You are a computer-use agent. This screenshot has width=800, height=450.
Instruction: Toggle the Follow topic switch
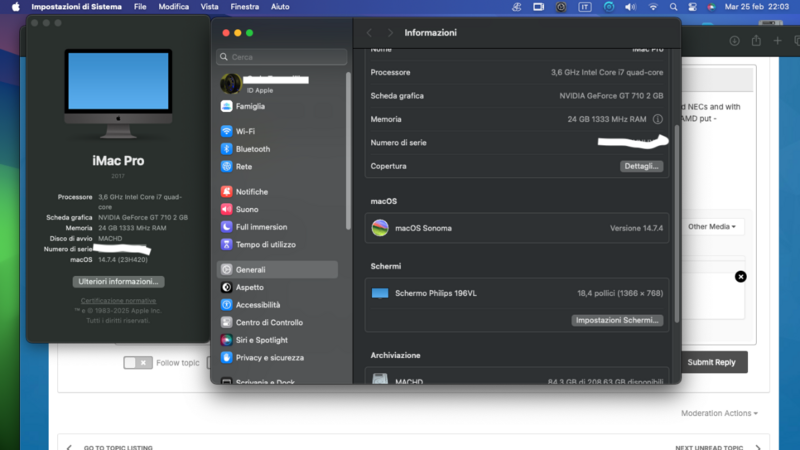click(138, 363)
